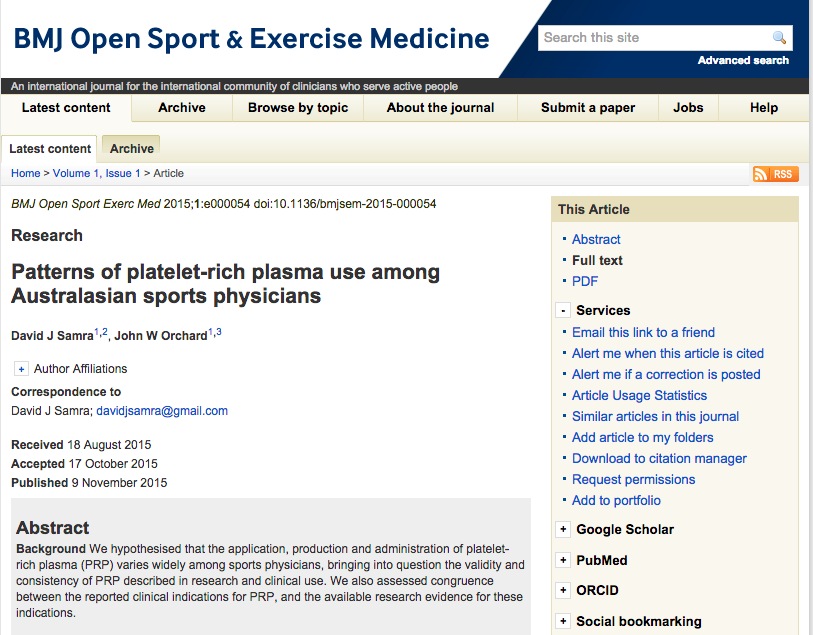Click Add article to my folders
Viewport: 813px width, 635px height.
tap(642, 438)
